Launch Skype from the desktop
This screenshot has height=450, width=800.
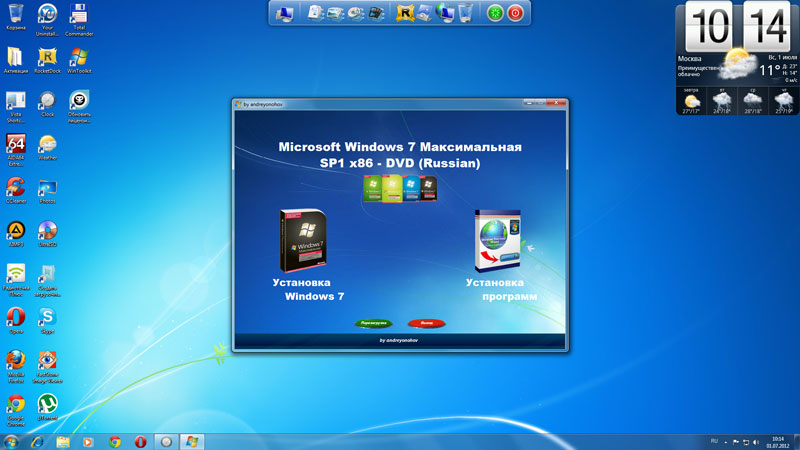pos(47,318)
